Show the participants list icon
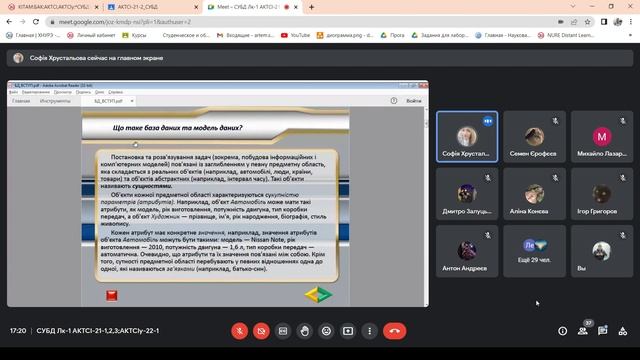 (x=583, y=331)
